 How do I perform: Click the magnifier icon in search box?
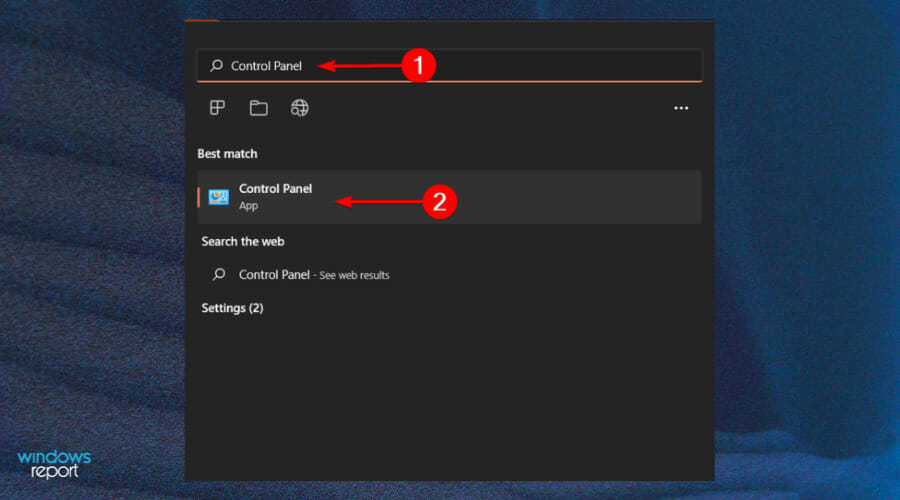pyautogui.click(x=216, y=66)
